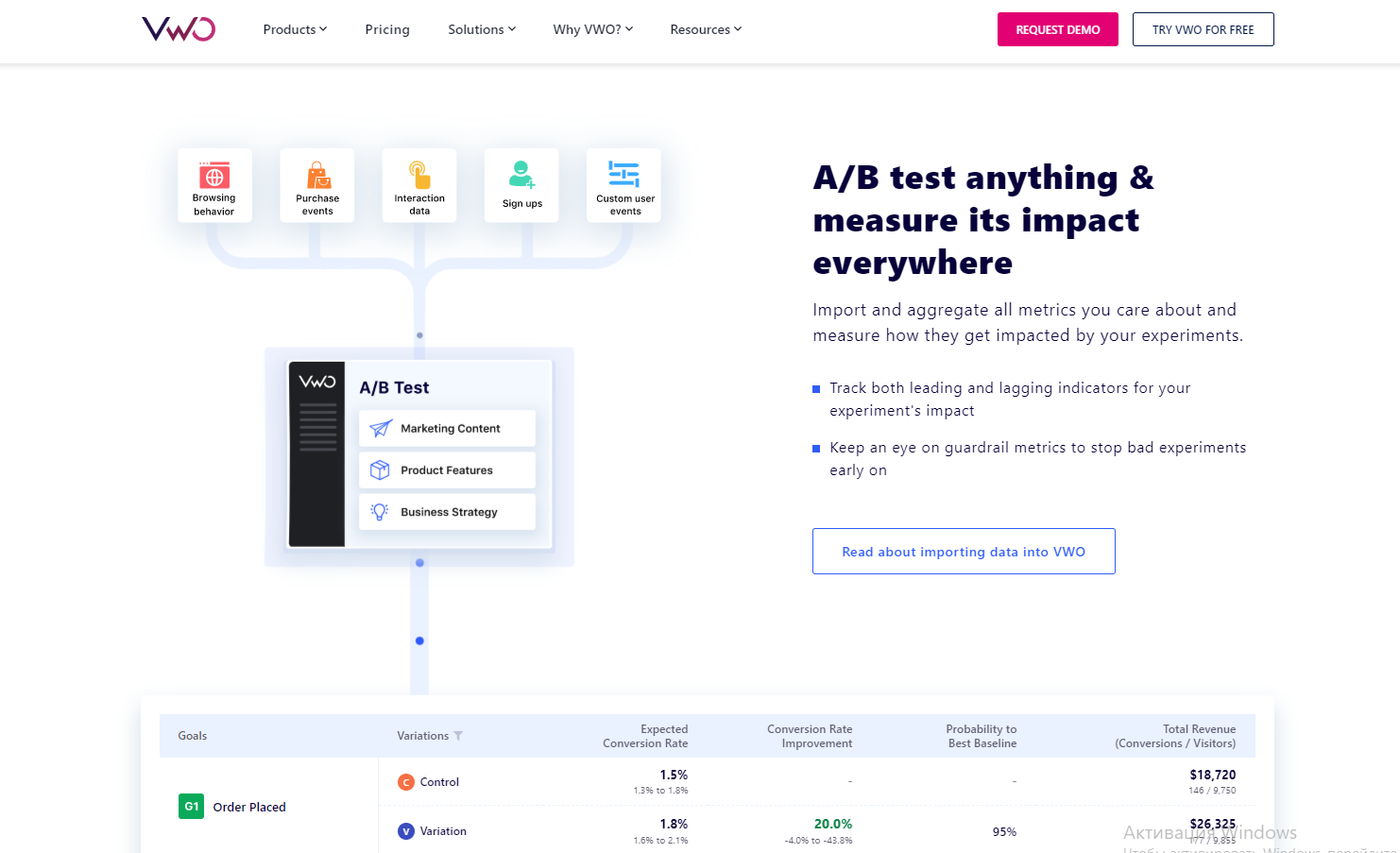Click the bright blue dot on the flow line
Screen dimensions: 1400x853
(419, 640)
